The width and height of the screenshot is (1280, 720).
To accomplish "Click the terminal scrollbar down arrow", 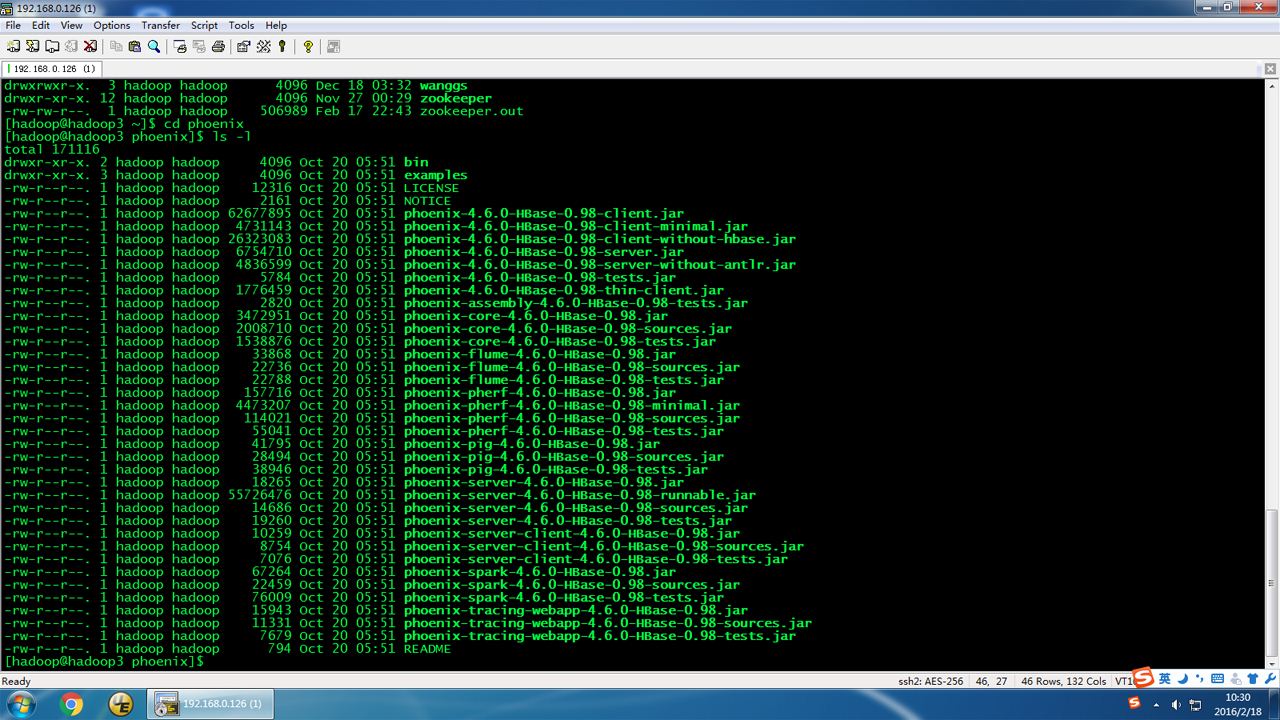I will click(1272, 666).
